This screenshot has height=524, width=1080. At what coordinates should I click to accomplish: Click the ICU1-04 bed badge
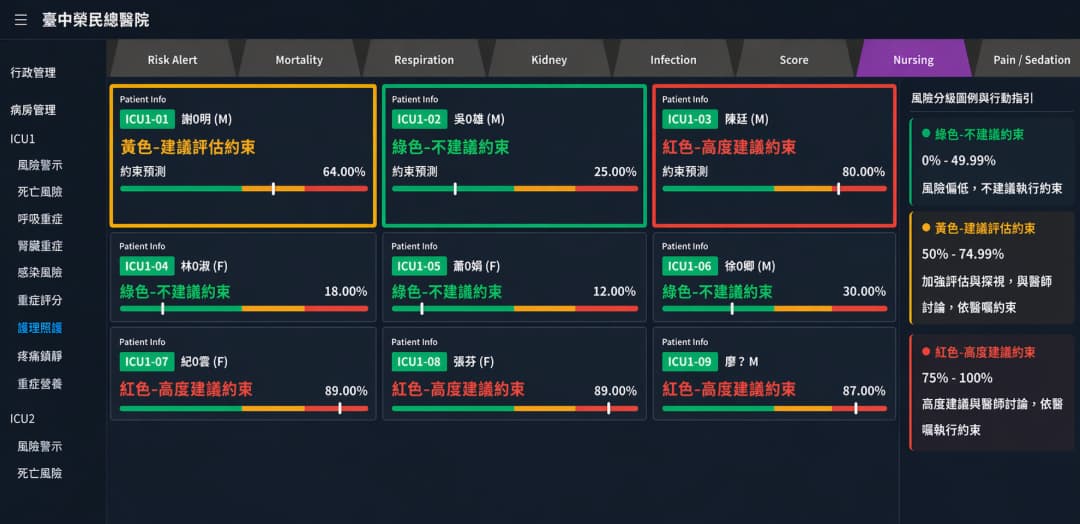click(147, 266)
